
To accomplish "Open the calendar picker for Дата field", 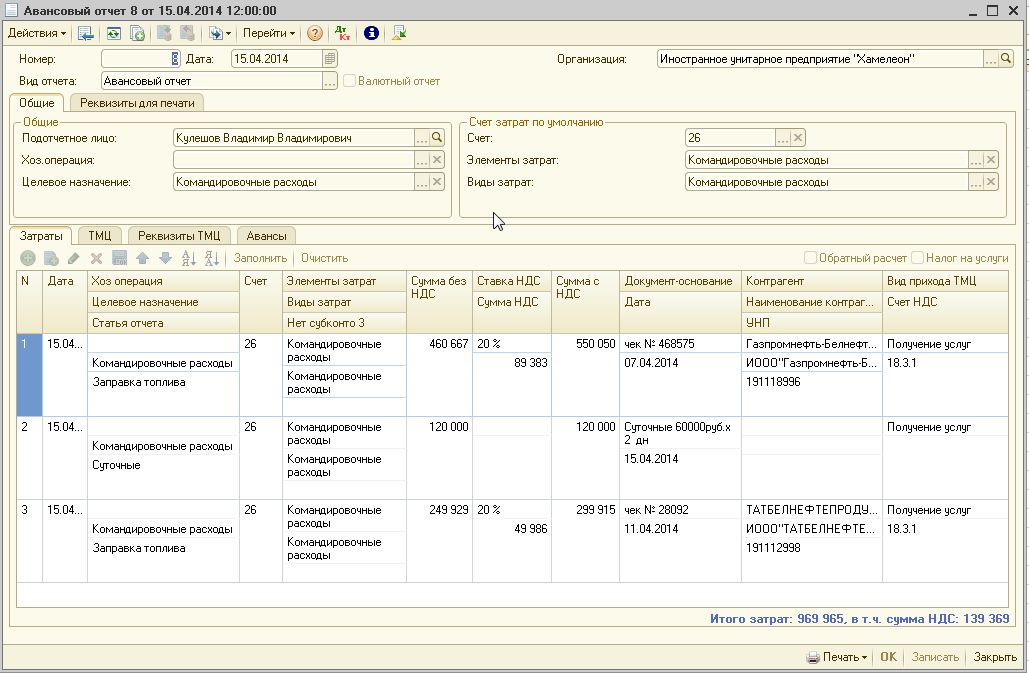I will (x=330, y=59).
